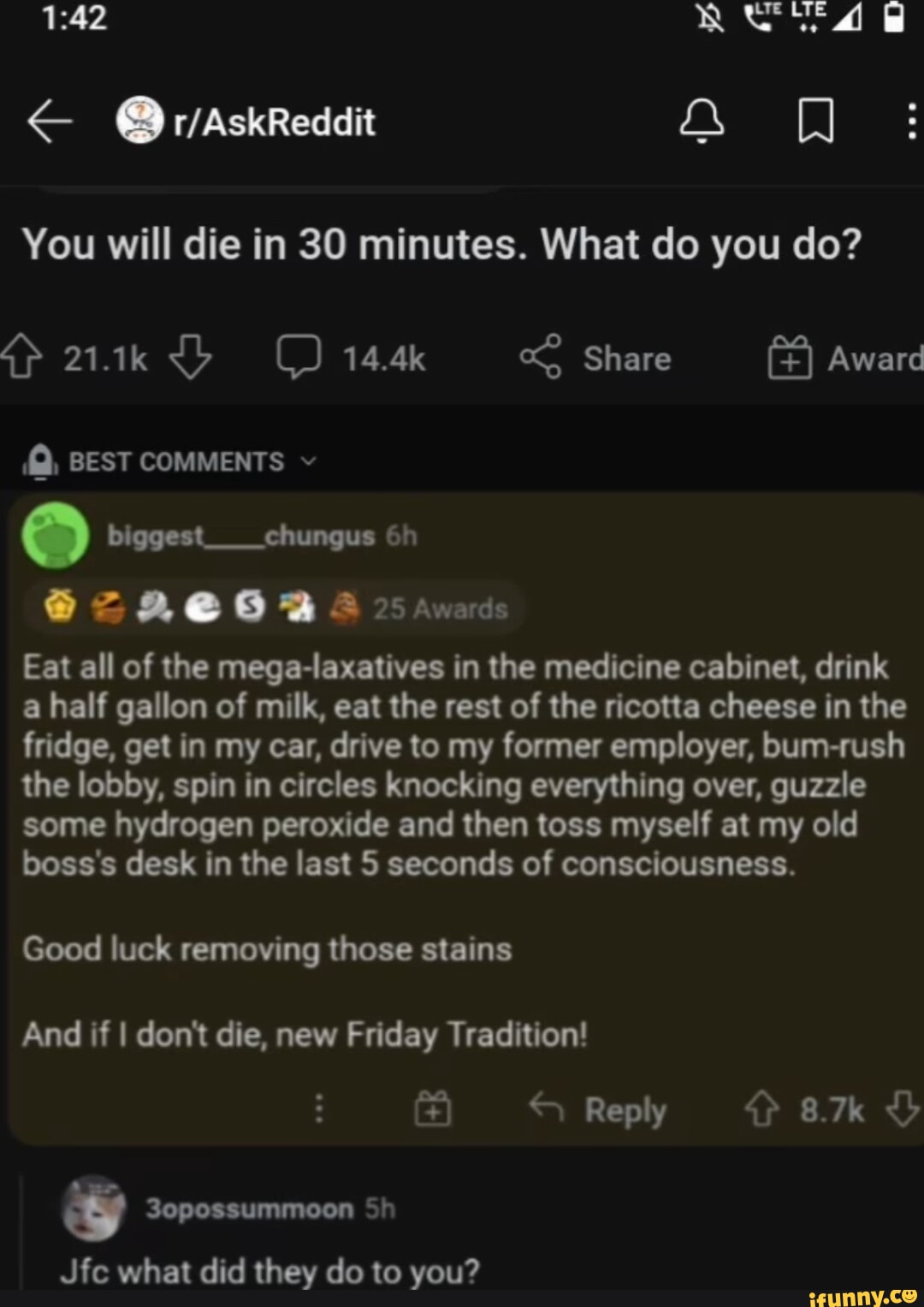924x1307 pixels.
Task: Open the r/AskReddit subreddit icon
Action: (139, 121)
